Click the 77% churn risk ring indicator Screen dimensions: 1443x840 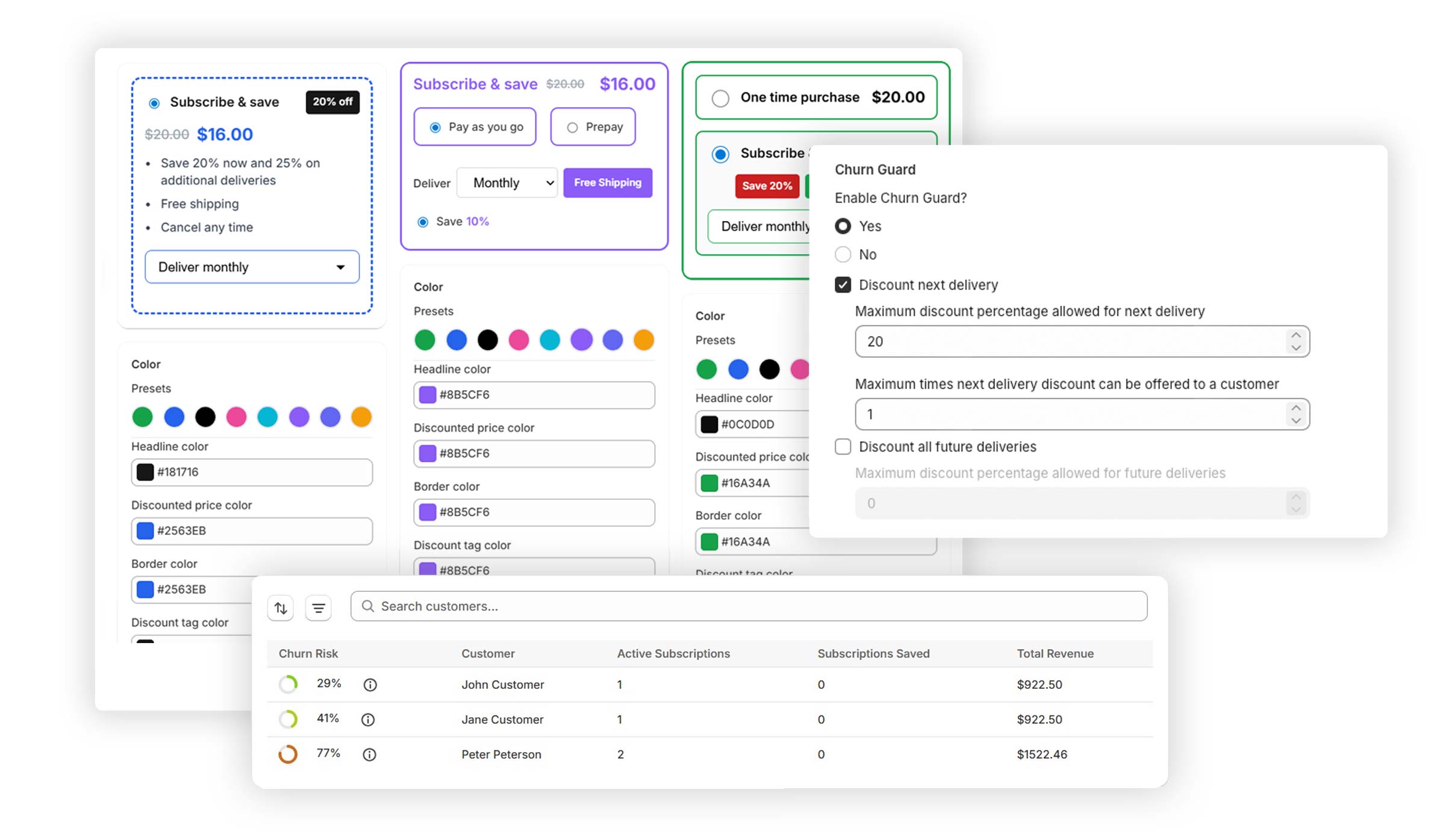[288, 754]
